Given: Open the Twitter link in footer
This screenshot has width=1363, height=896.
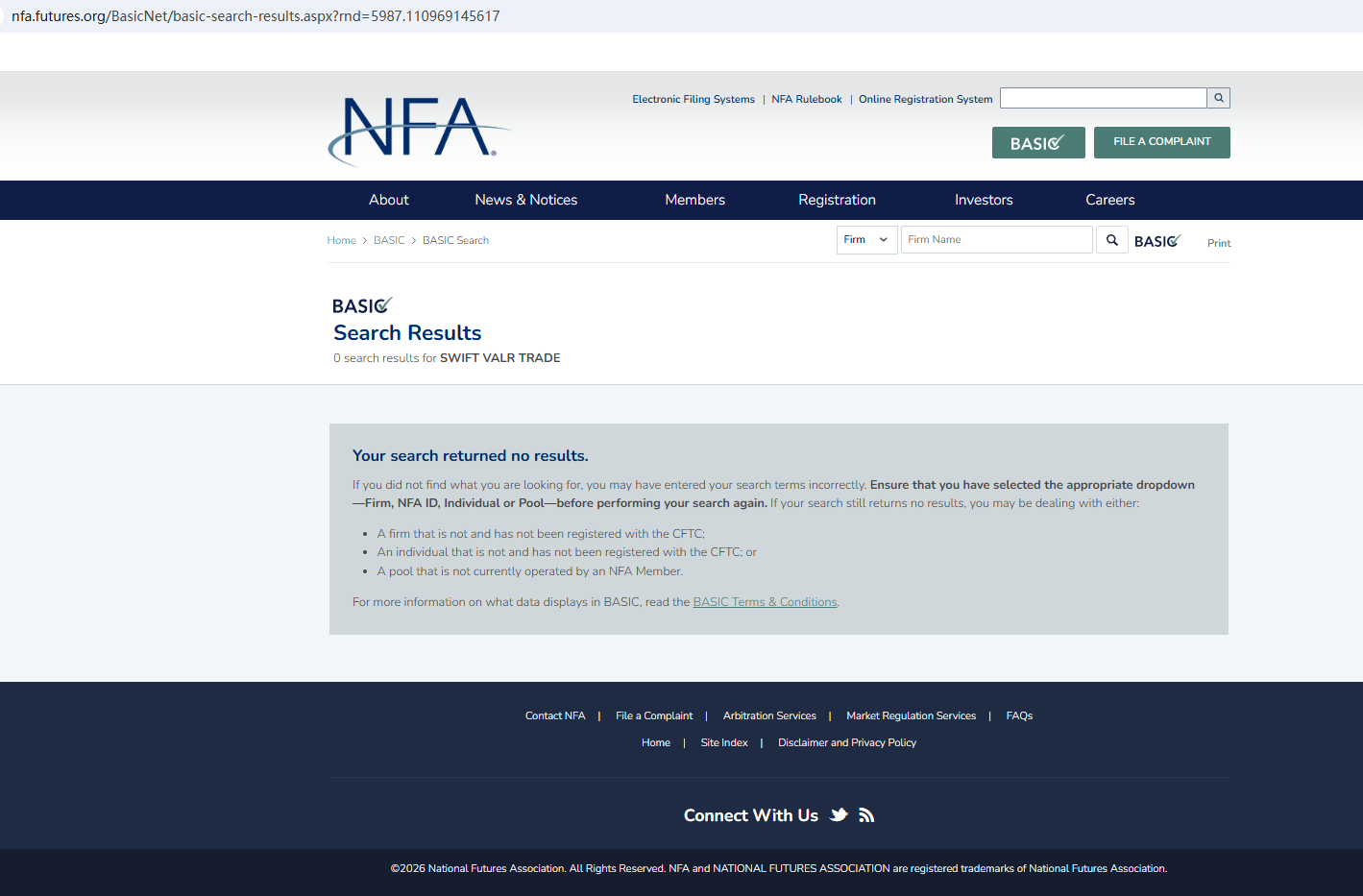Looking at the screenshot, I should pyautogui.click(x=839, y=815).
